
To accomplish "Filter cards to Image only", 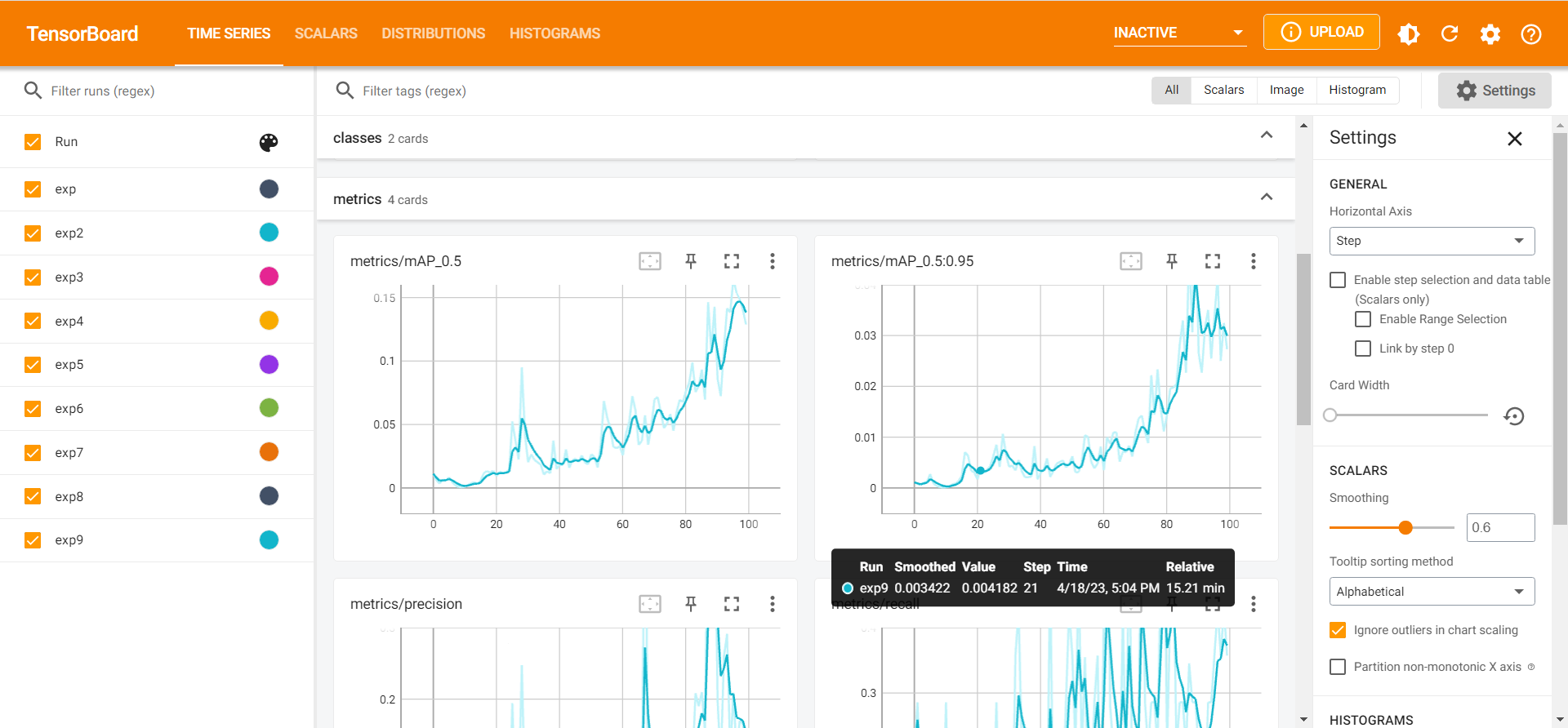I will point(1287,91).
